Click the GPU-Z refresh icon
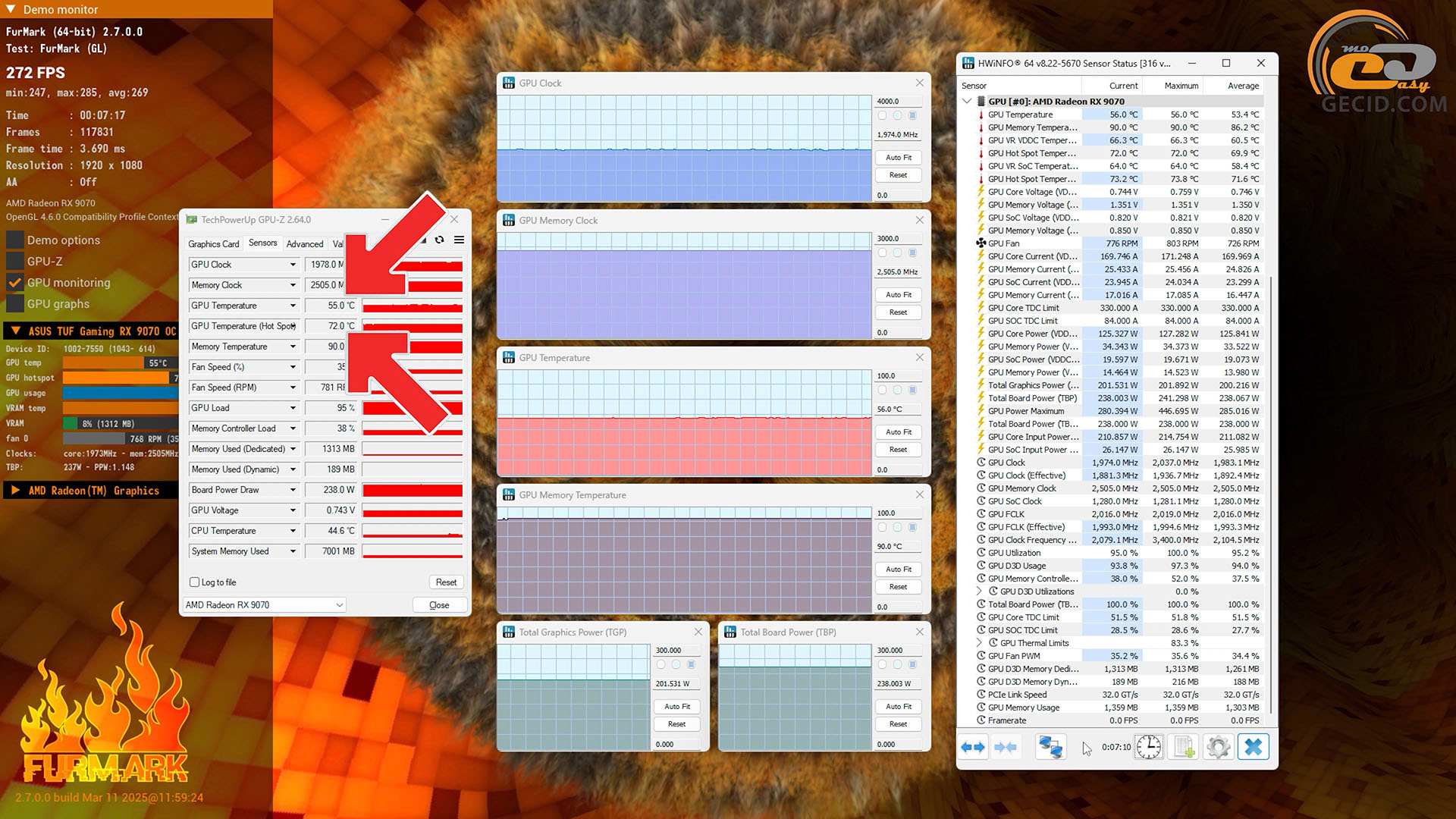Screen dimensions: 1456x819 click(439, 240)
